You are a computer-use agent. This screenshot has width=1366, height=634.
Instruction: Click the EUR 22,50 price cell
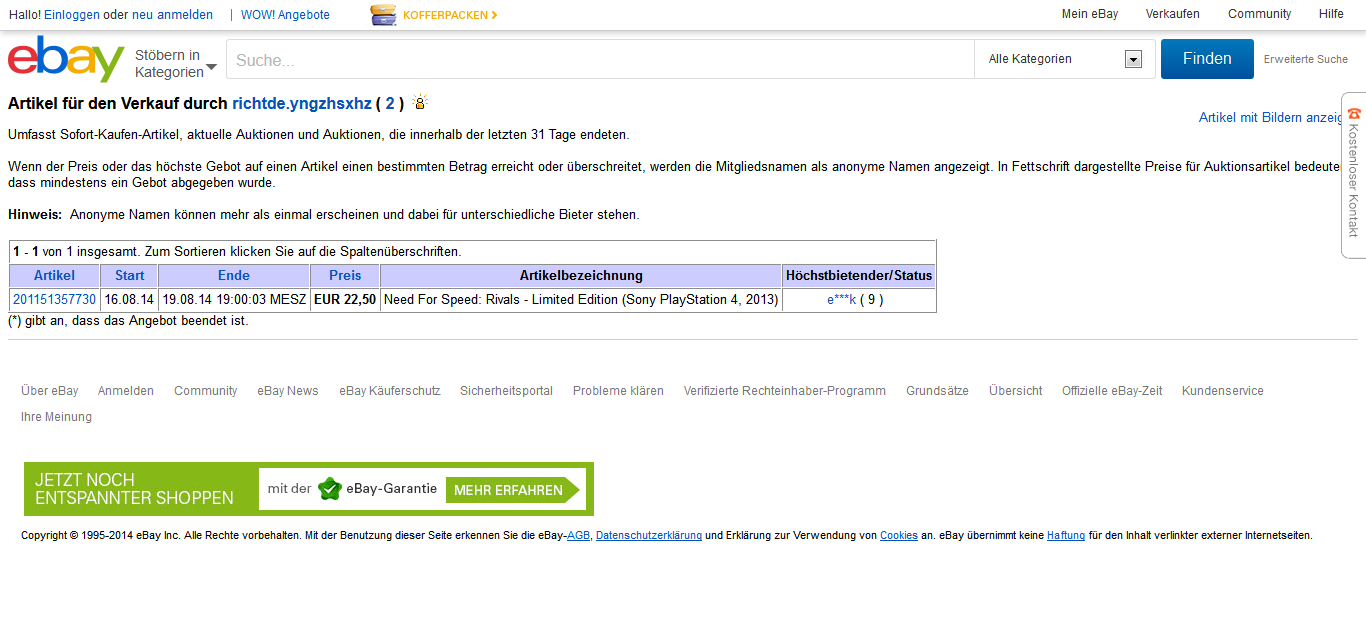345,299
